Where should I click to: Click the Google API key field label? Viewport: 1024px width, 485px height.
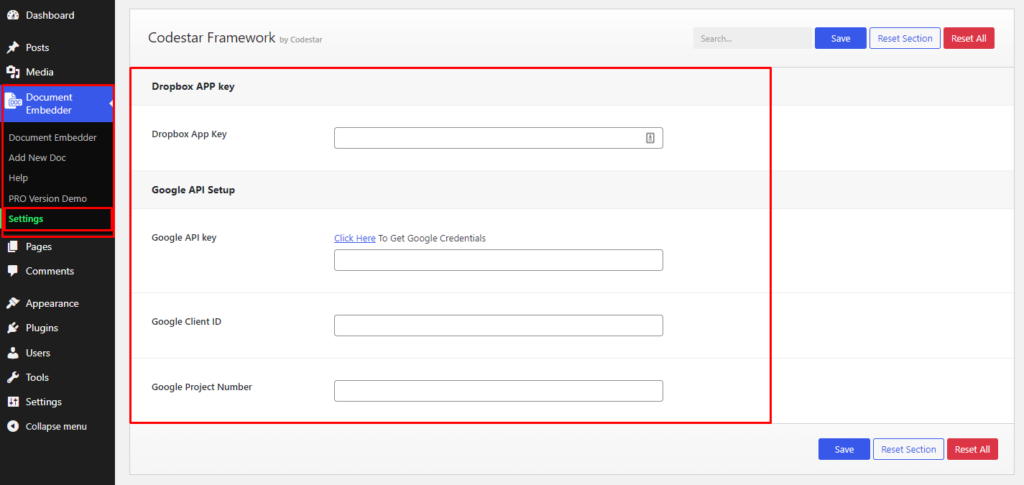(x=184, y=238)
